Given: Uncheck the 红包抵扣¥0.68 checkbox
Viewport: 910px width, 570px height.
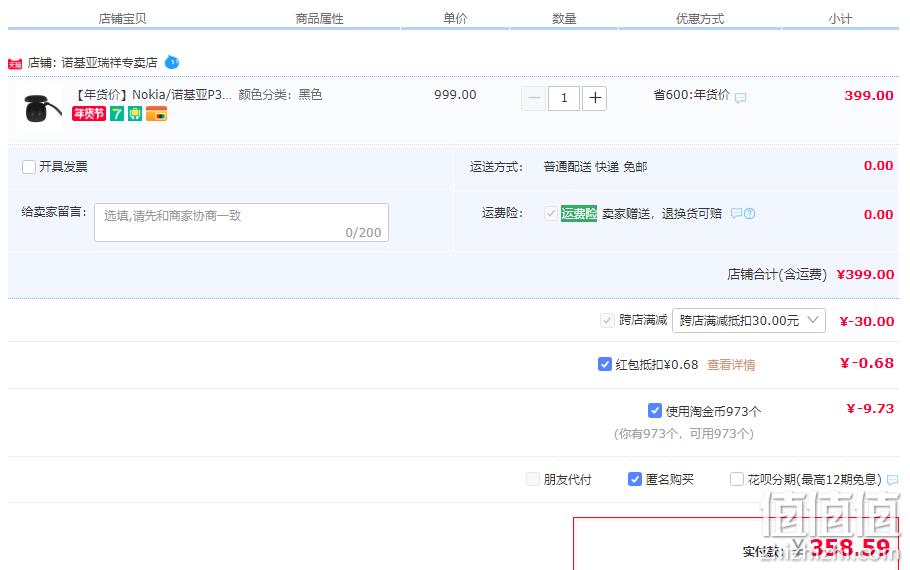Looking at the screenshot, I should (605, 364).
